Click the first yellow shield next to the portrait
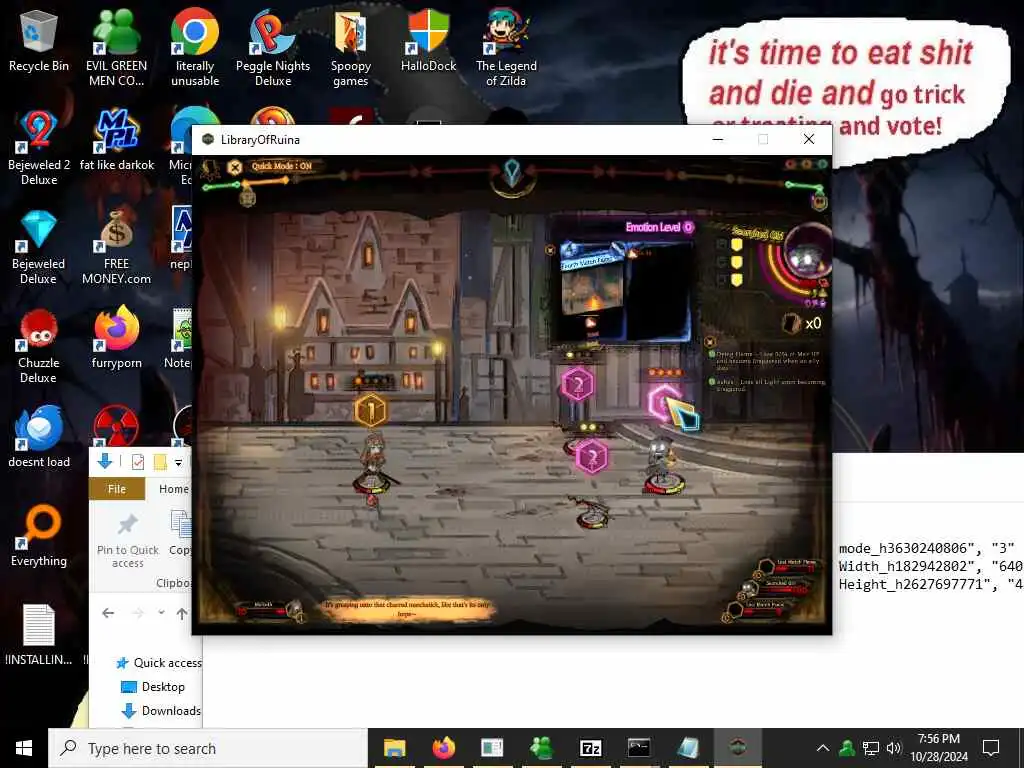 coord(737,244)
